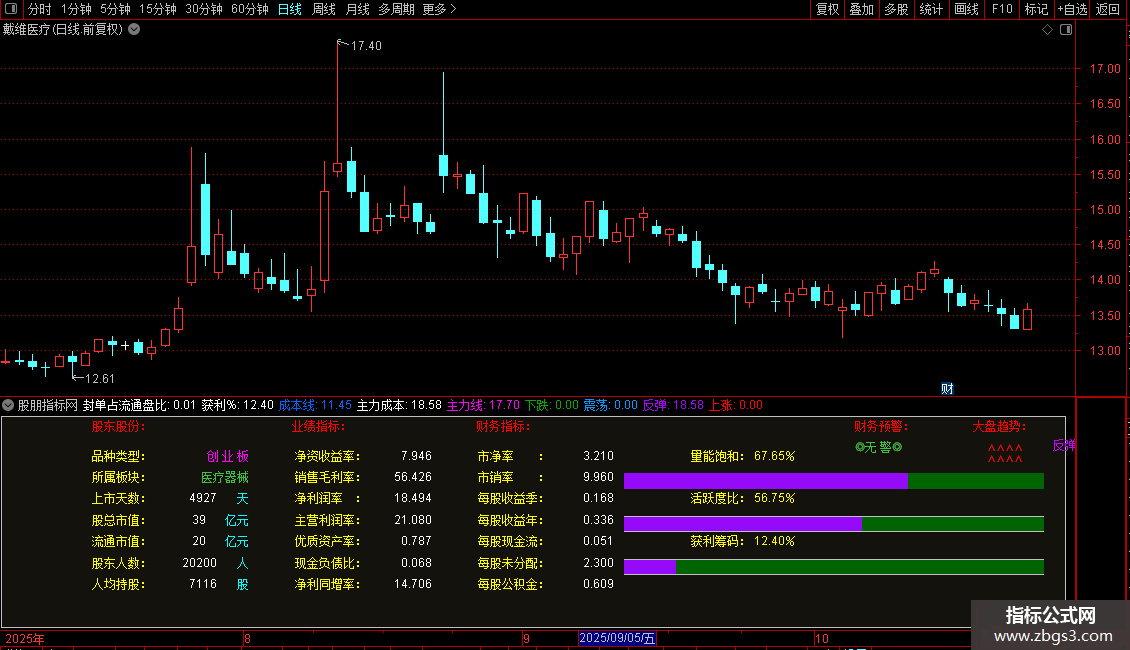Open the 股朋指标网 indicator dropdown arrow
The width and height of the screenshot is (1130, 650).
(8, 405)
